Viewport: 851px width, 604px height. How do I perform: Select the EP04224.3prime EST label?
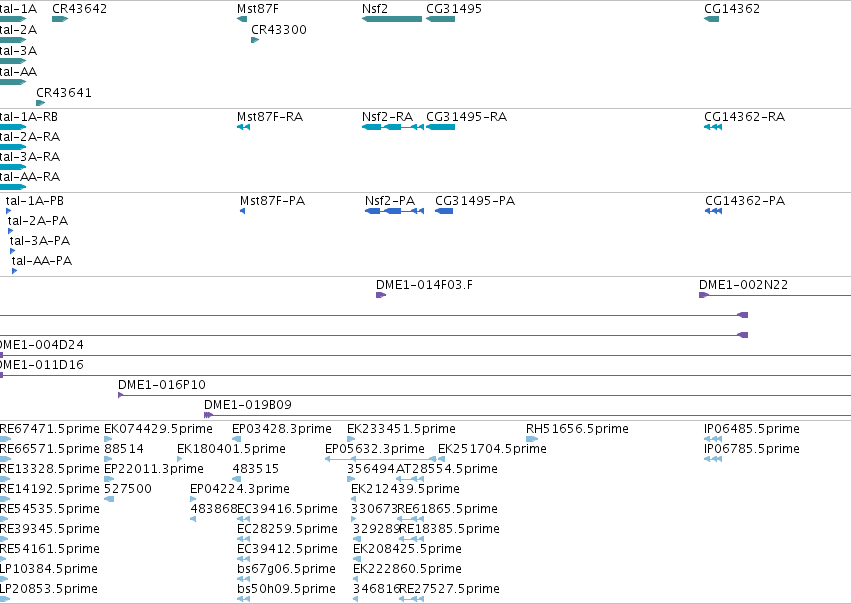[x=240, y=489]
